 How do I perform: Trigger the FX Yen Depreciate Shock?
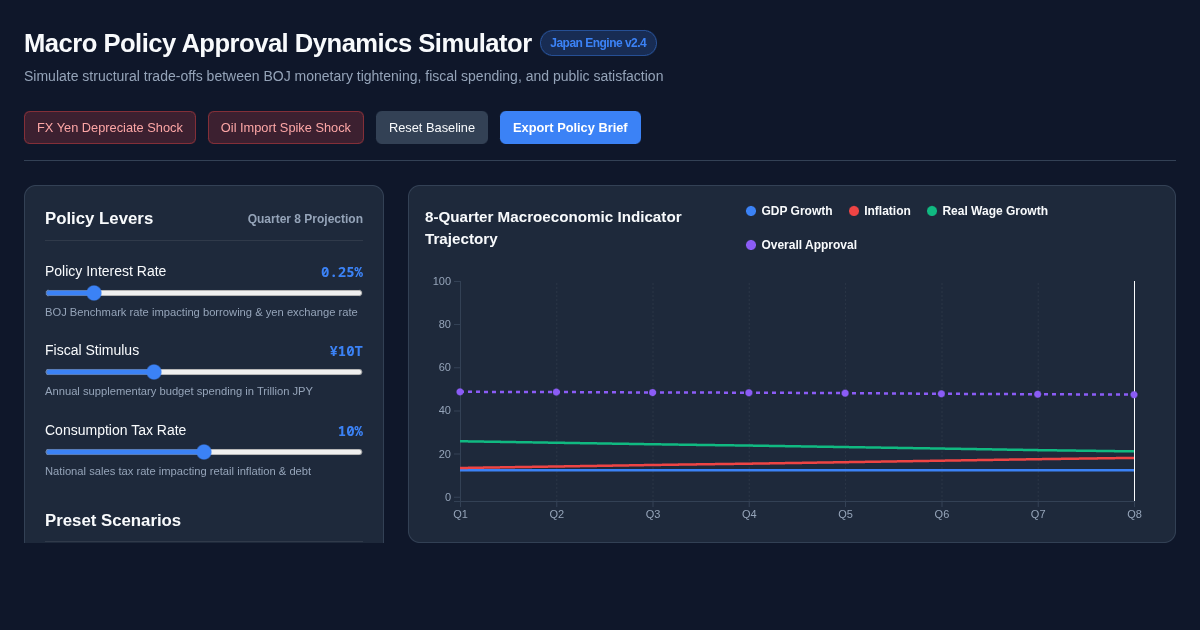[x=110, y=127]
